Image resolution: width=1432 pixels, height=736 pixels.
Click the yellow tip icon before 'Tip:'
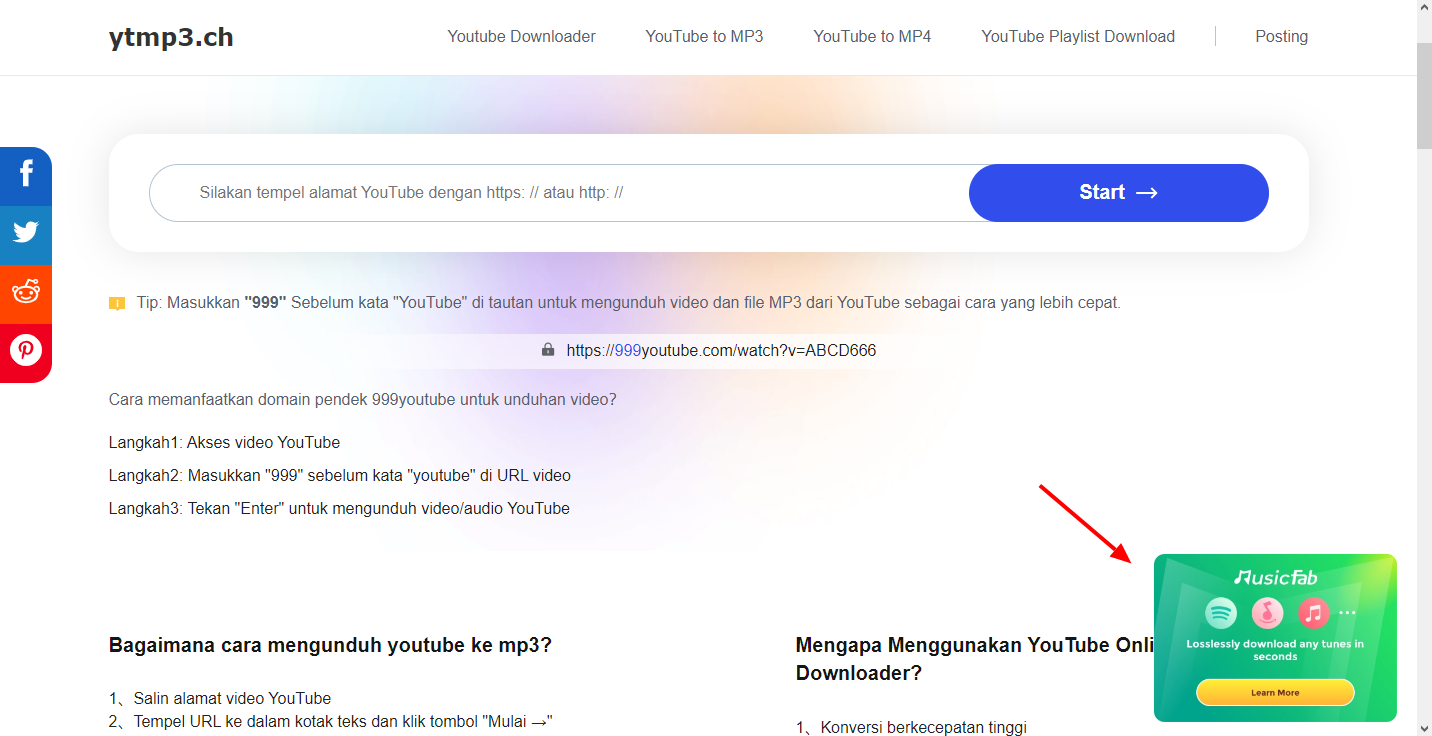pos(117,303)
